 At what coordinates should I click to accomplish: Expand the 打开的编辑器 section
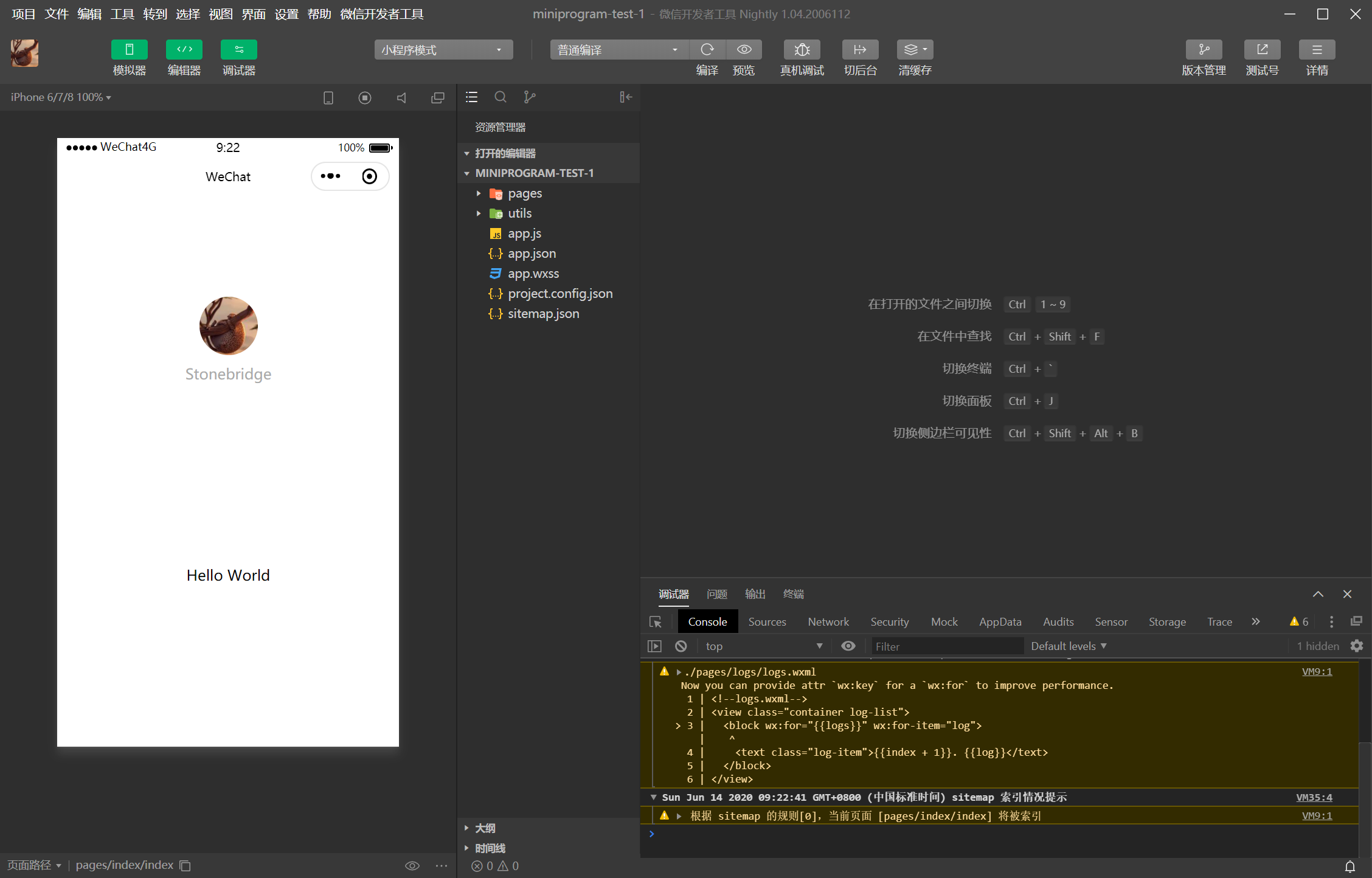(x=548, y=153)
